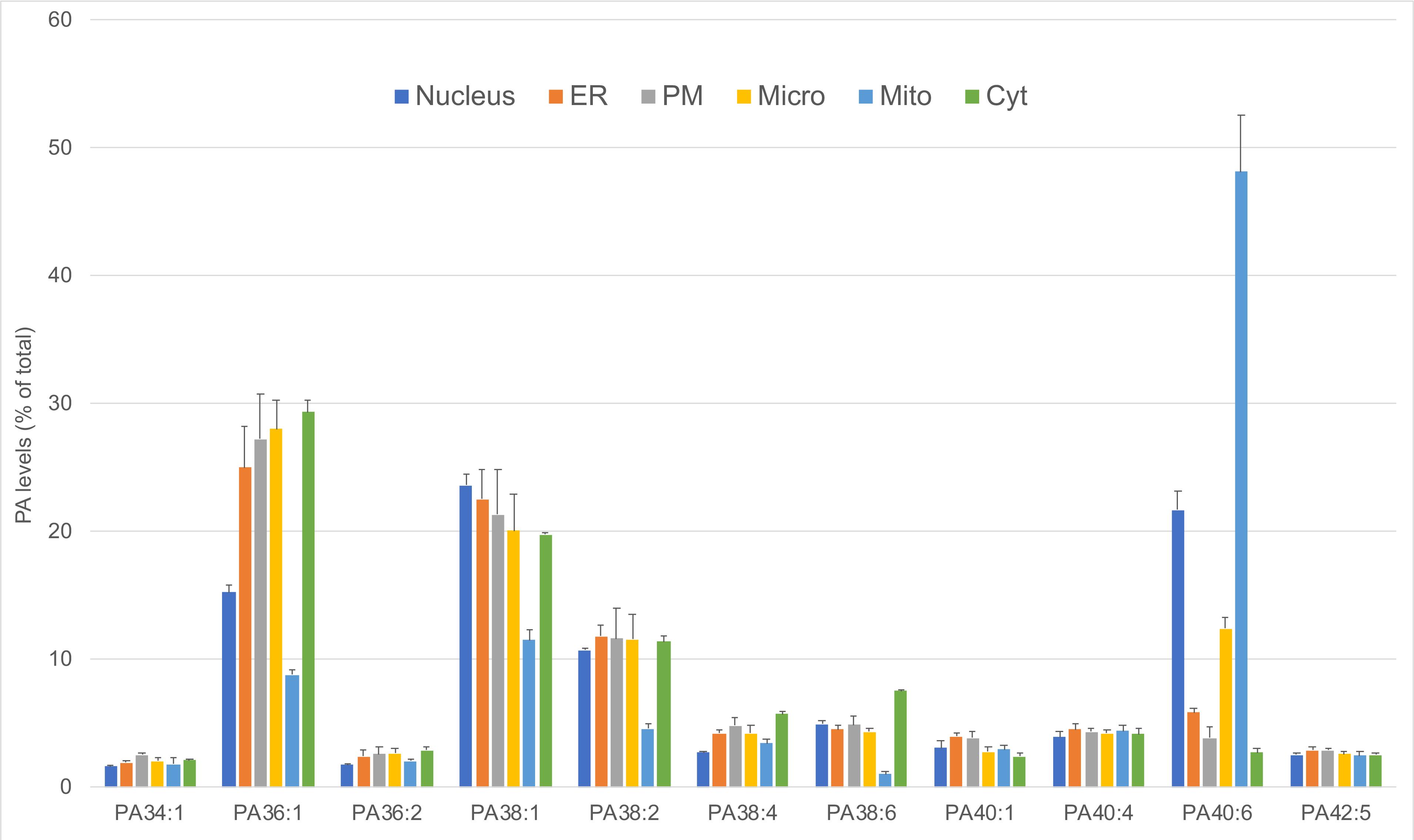The width and height of the screenshot is (1414, 840).
Task: Click the PA34:1 axis category label
Action: tap(150, 813)
